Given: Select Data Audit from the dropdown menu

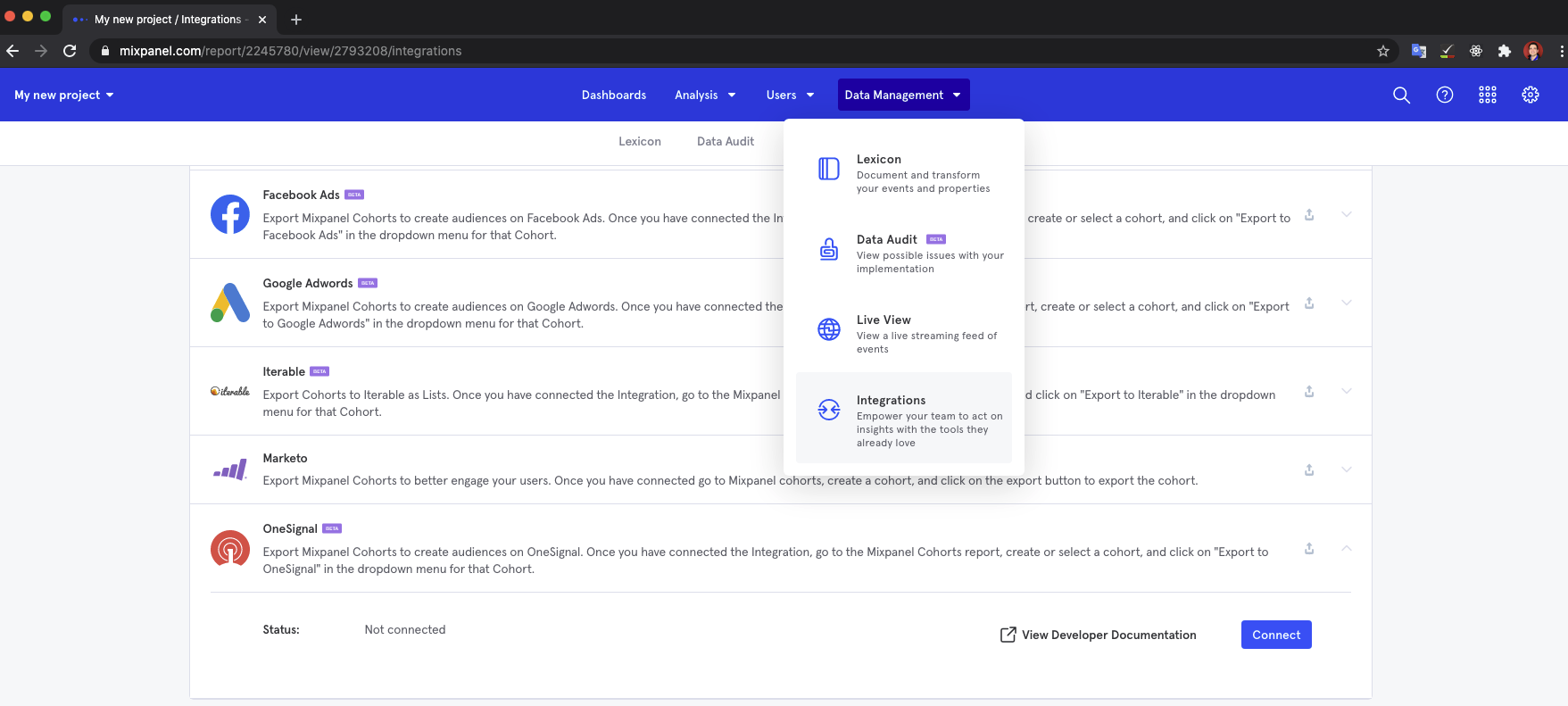Looking at the screenshot, I should tap(903, 253).
